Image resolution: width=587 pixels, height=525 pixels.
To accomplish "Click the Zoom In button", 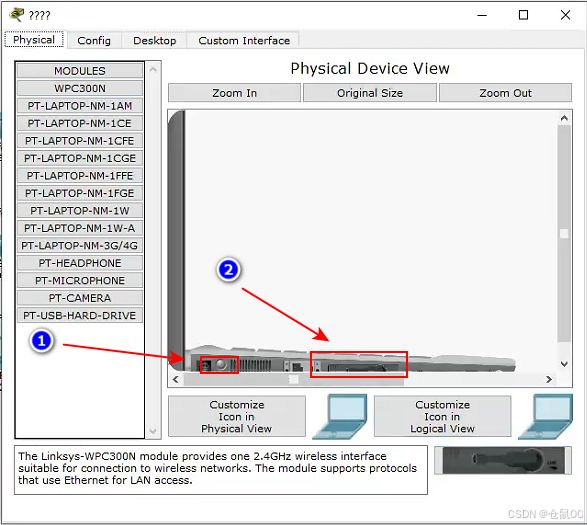I will coord(234,93).
